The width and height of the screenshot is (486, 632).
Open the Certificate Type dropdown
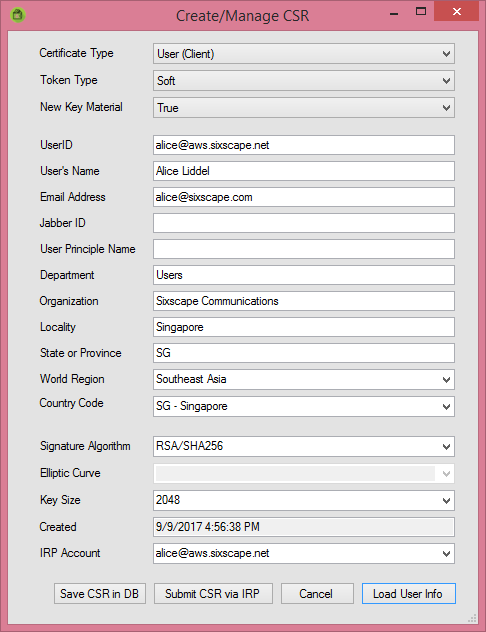click(304, 54)
